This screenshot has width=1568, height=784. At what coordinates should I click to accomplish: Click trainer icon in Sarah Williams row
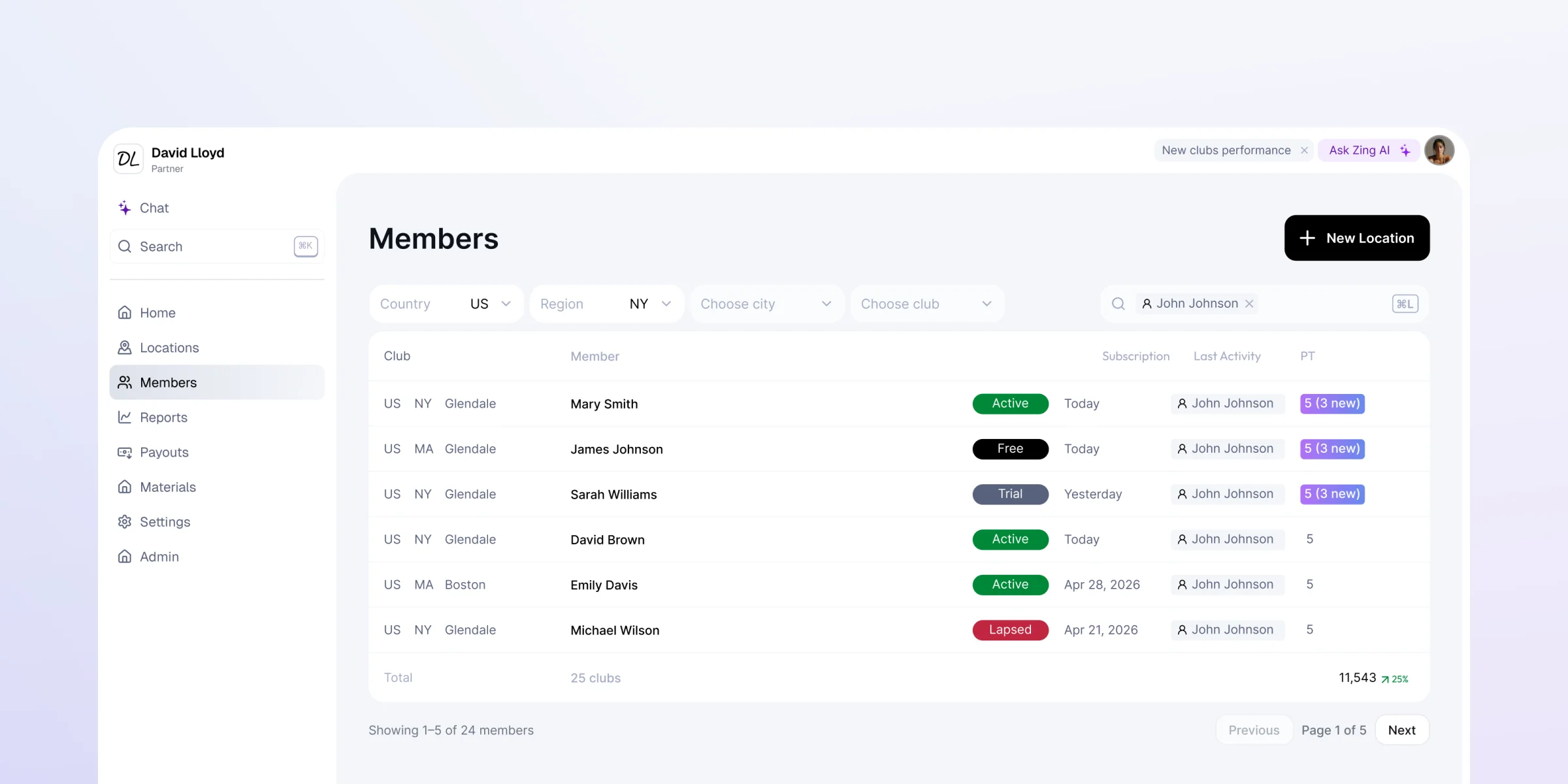point(1182,494)
